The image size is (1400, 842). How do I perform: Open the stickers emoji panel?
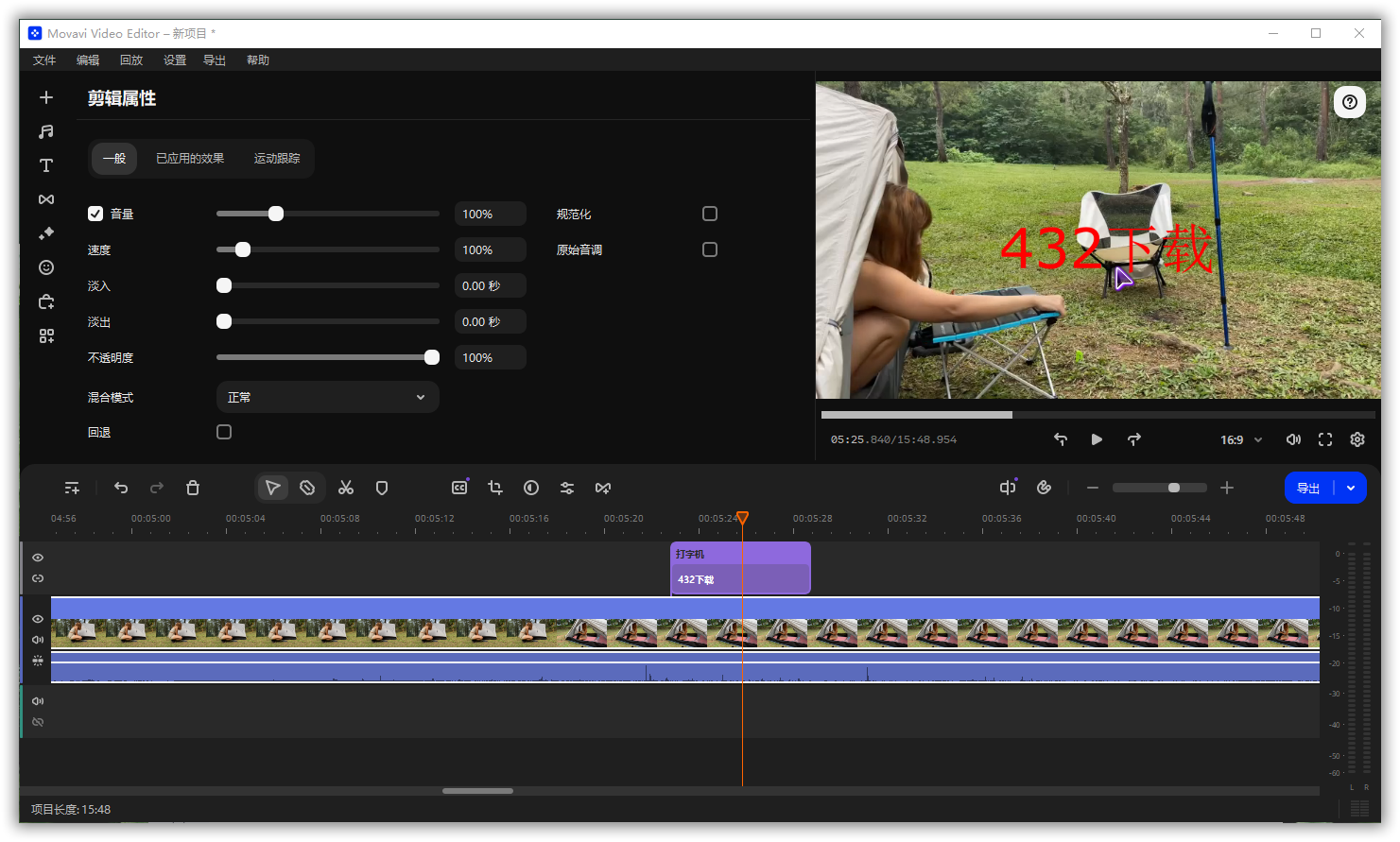(45, 267)
